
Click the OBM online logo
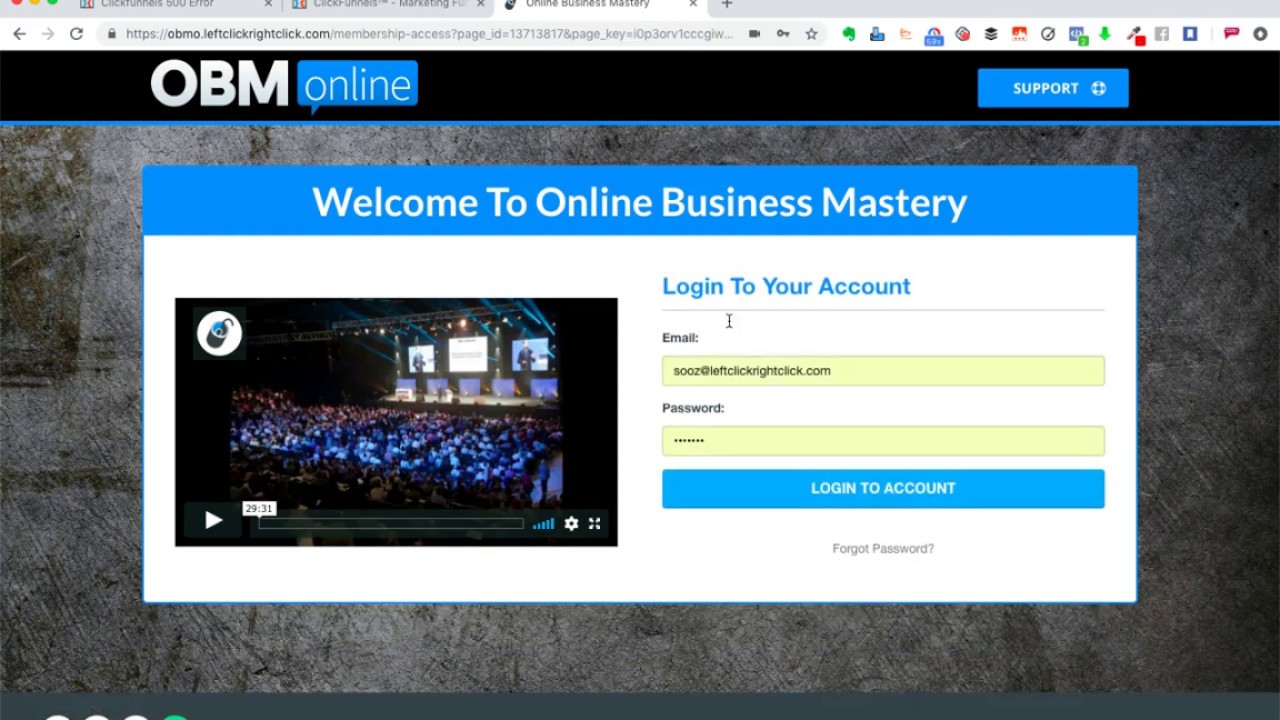[x=284, y=85]
